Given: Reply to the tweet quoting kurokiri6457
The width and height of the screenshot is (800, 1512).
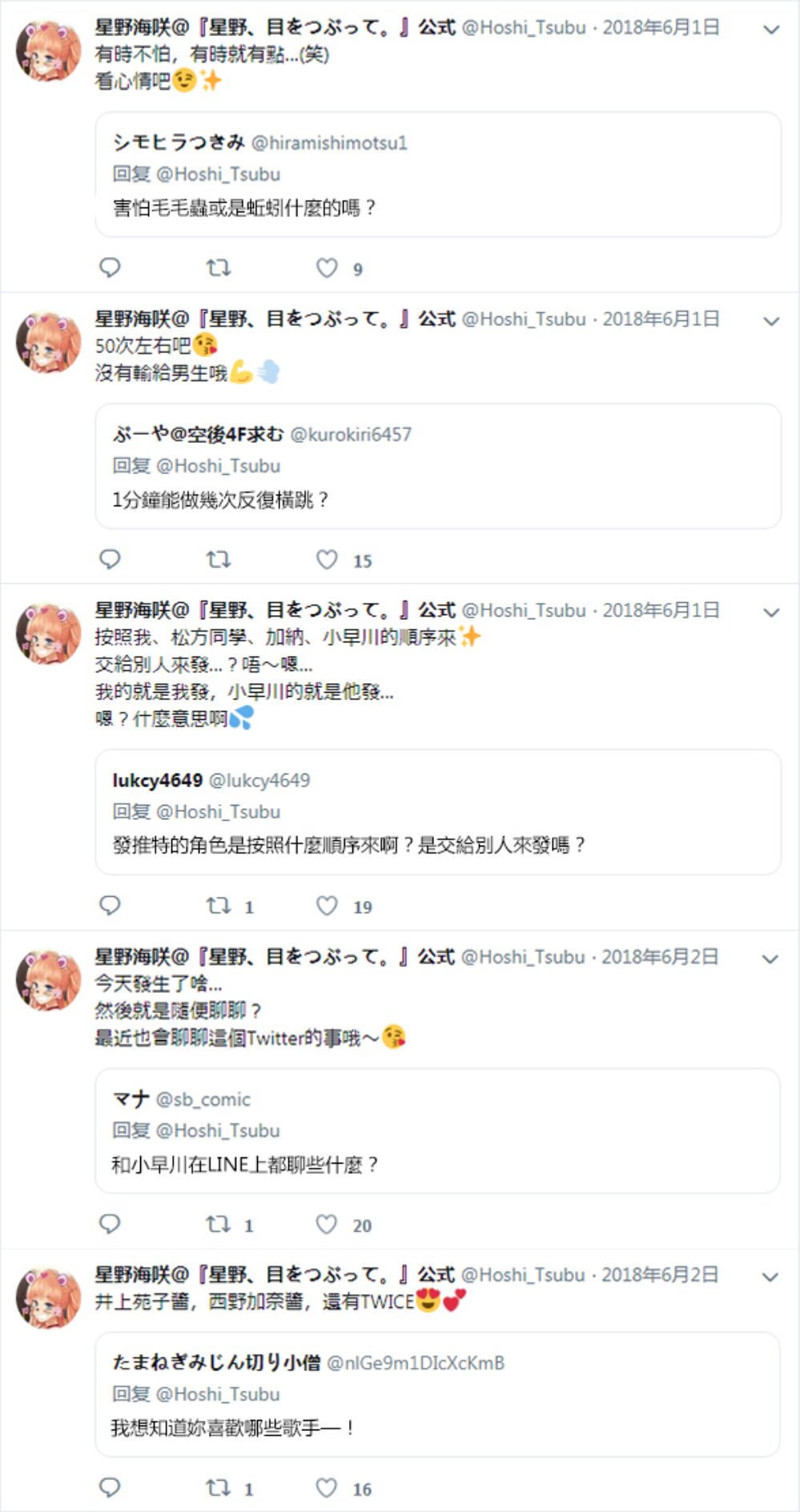Looking at the screenshot, I should [110, 559].
